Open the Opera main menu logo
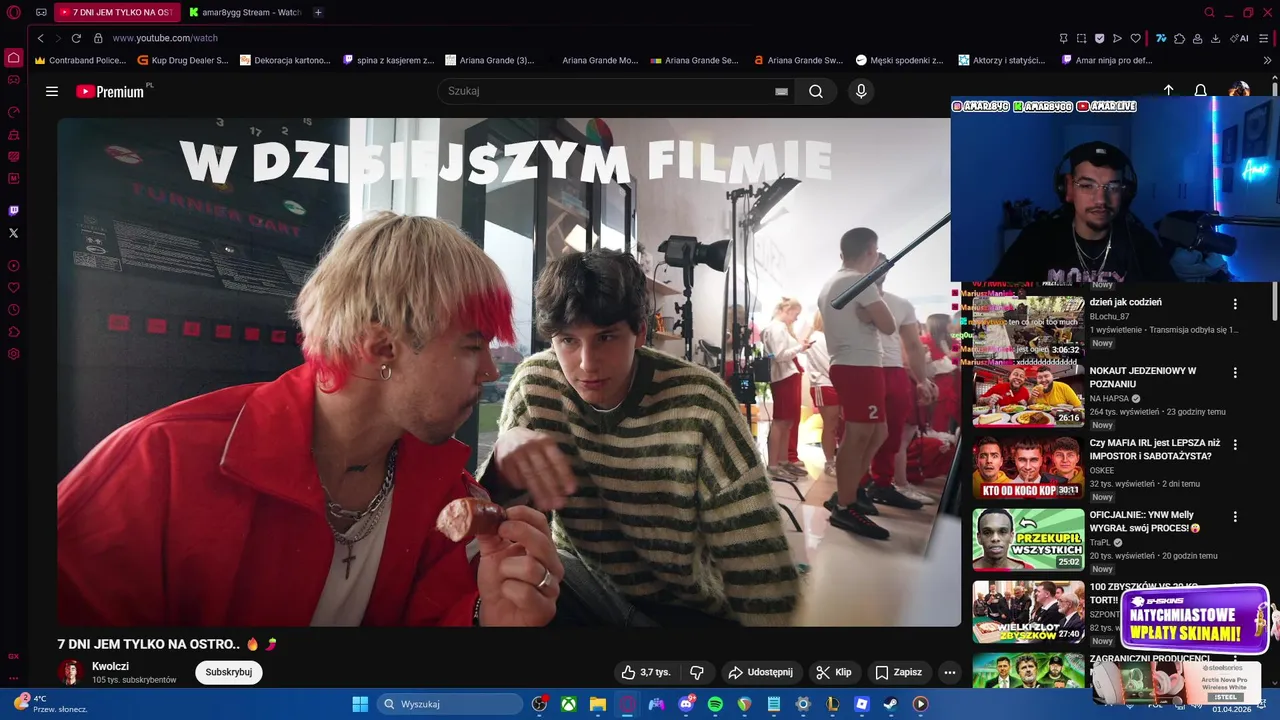 click(13, 12)
